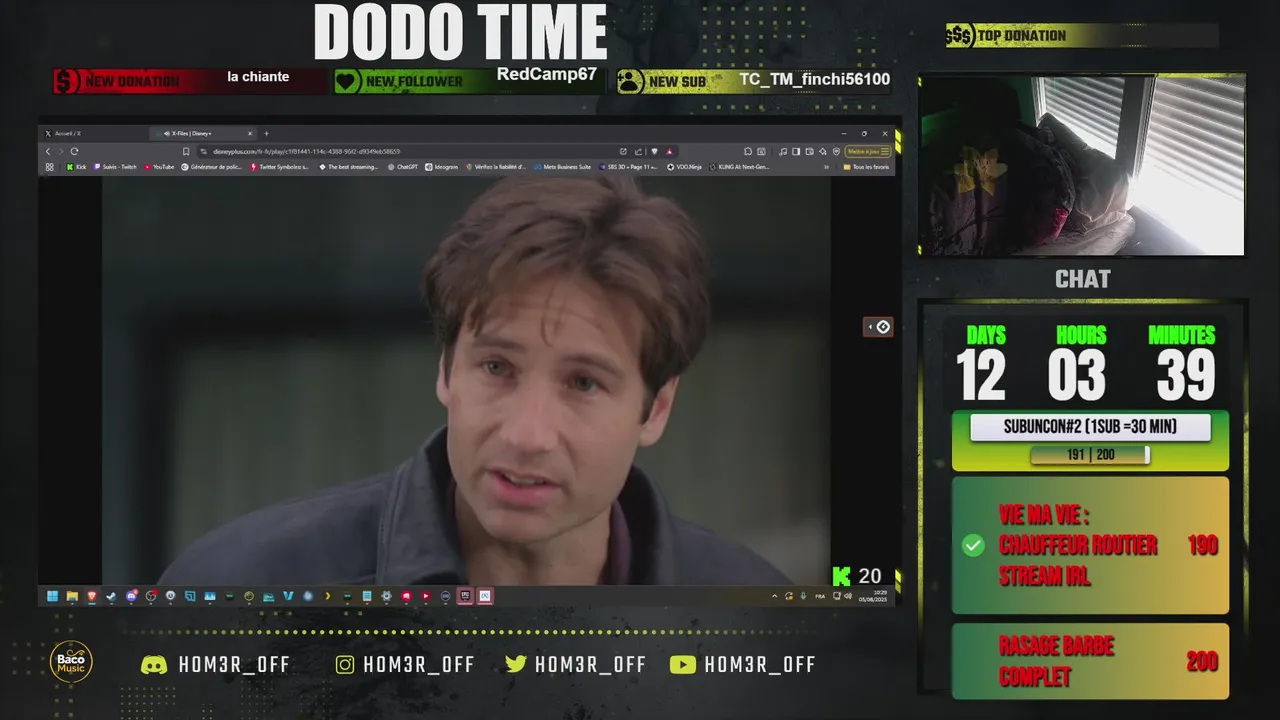Close the X-Files Disney+ tab
Viewport: 1280px width, 720px height.
tap(250, 133)
